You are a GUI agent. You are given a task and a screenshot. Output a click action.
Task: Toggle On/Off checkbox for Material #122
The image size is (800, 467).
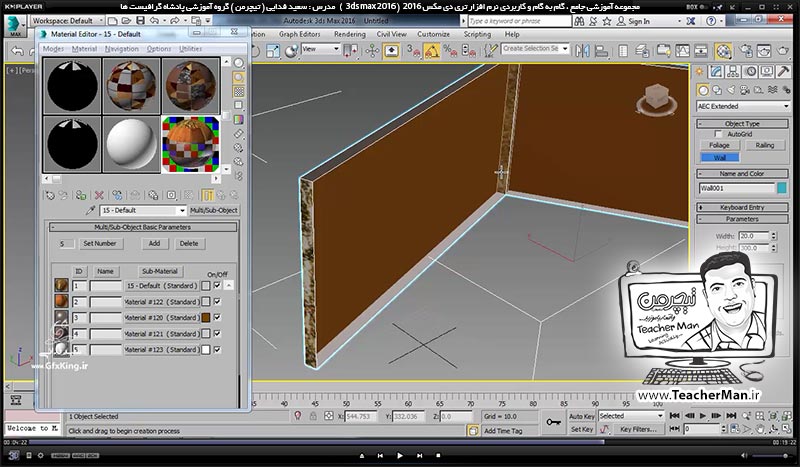[217, 302]
